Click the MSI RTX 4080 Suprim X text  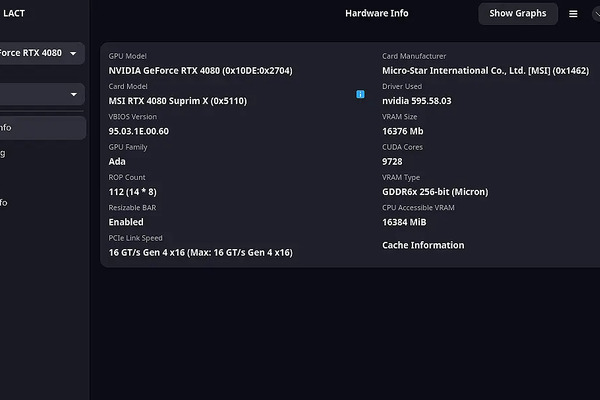(x=177, y=101)
